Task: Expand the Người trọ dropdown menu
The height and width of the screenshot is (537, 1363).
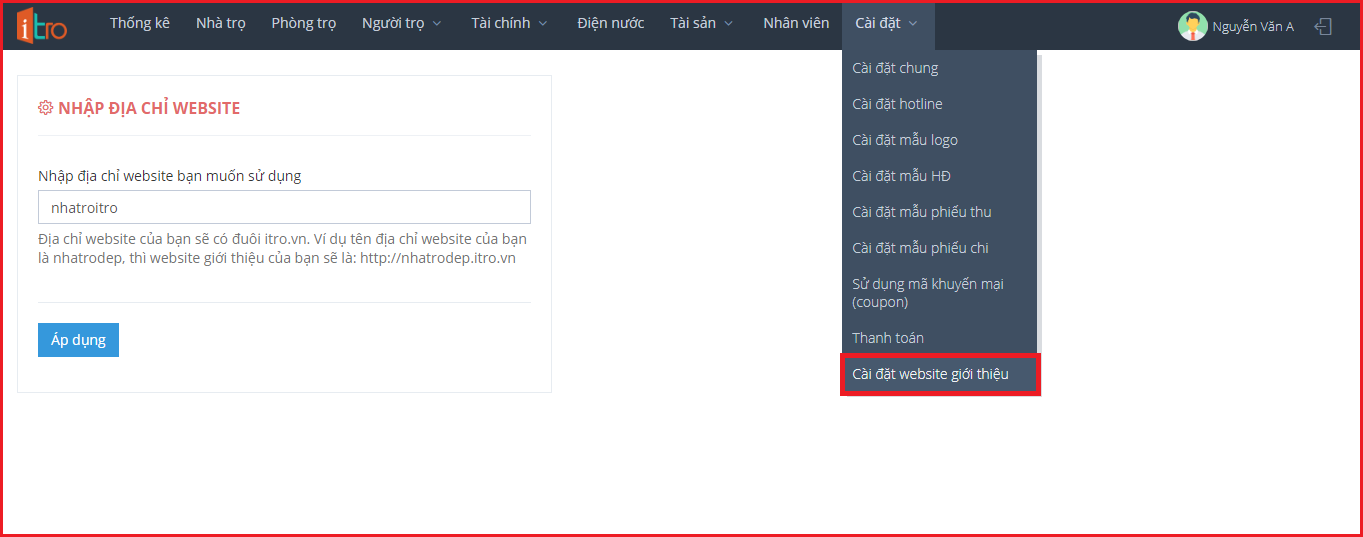Action: click(x=401, y=24)
